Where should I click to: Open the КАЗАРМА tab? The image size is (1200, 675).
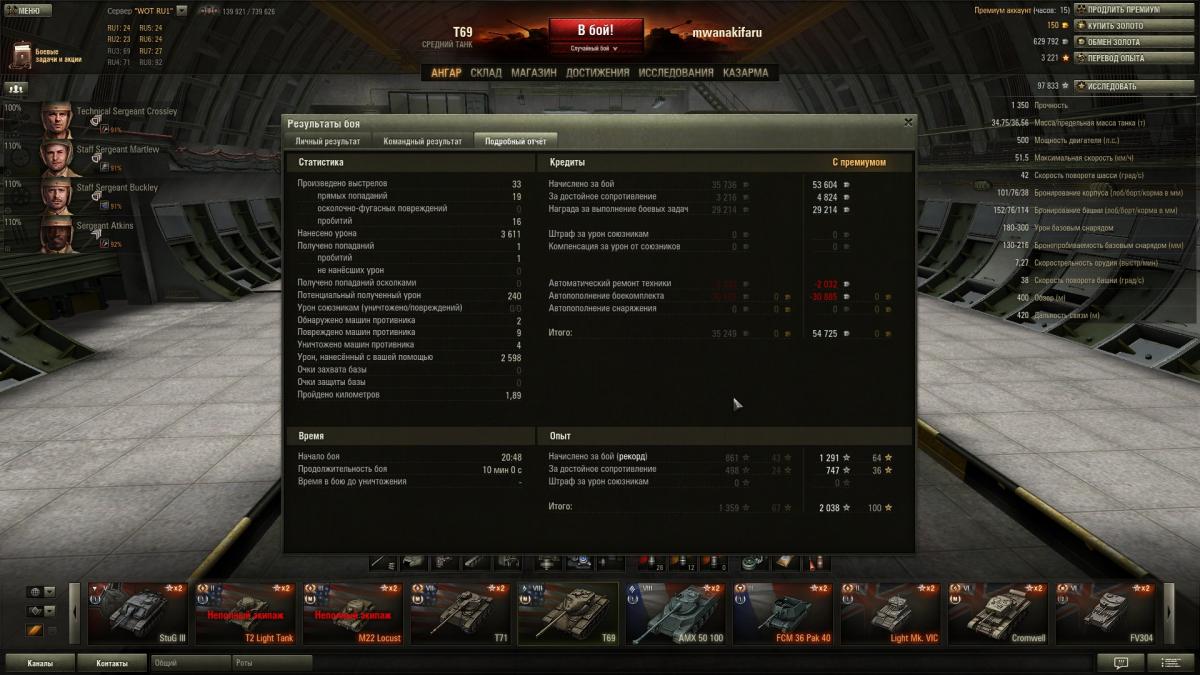[746, 73]
